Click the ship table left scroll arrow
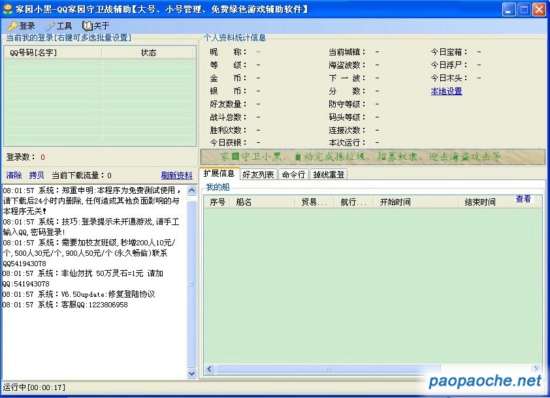This screenshot has height=398, width=550. coord(209,369)
